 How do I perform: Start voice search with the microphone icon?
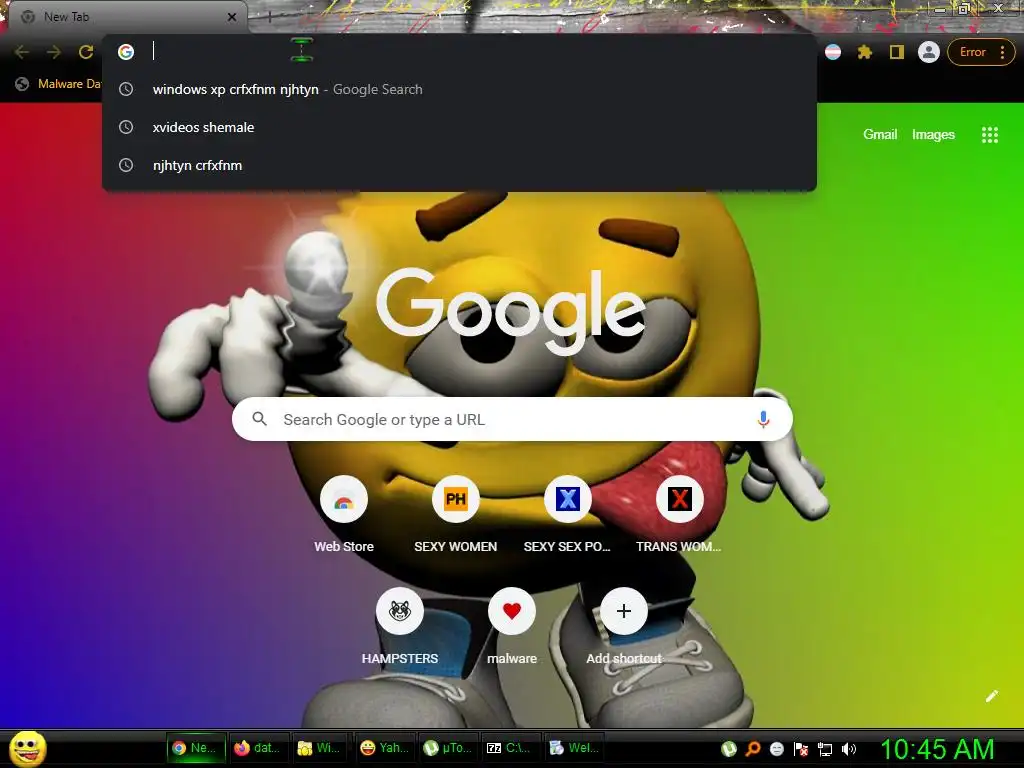[x=763, y=419]
